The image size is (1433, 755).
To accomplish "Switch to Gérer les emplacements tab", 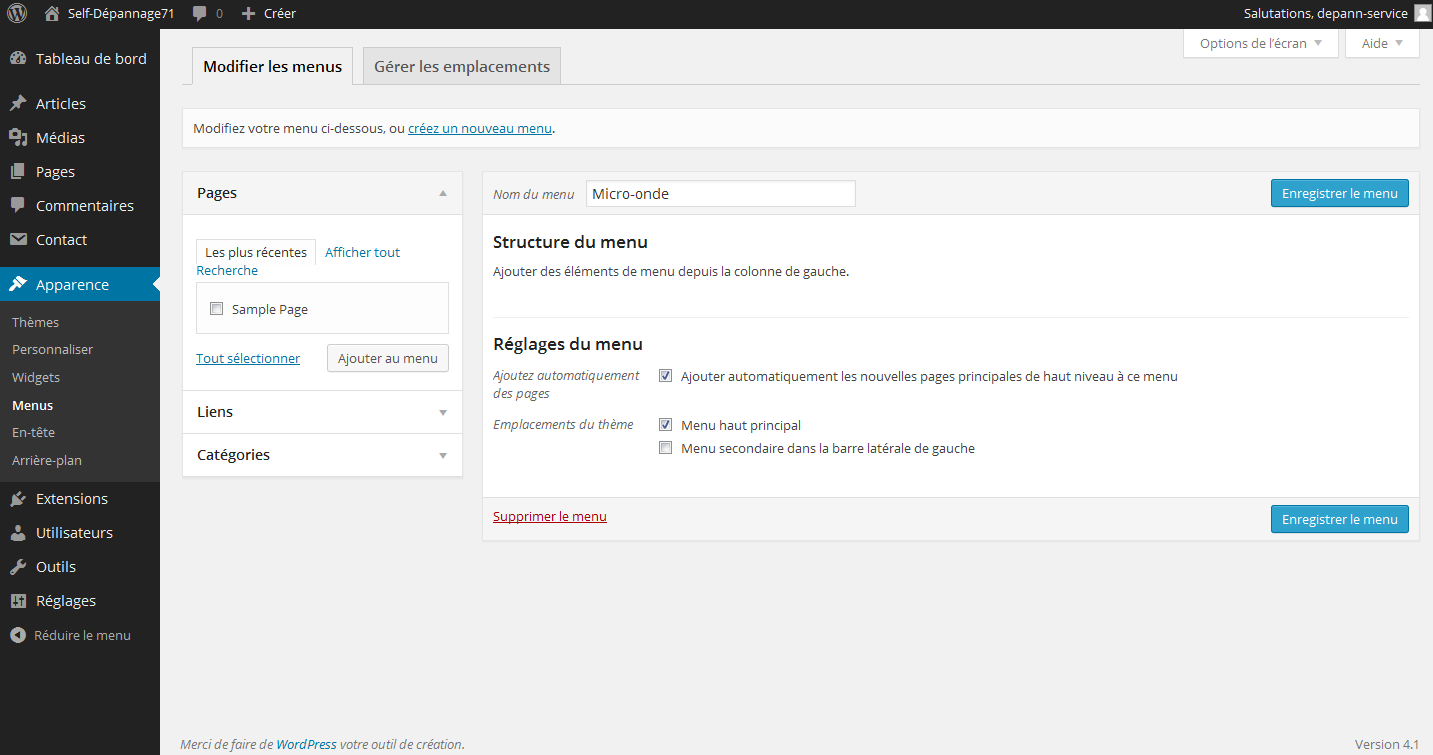I will tap(461, 65).
